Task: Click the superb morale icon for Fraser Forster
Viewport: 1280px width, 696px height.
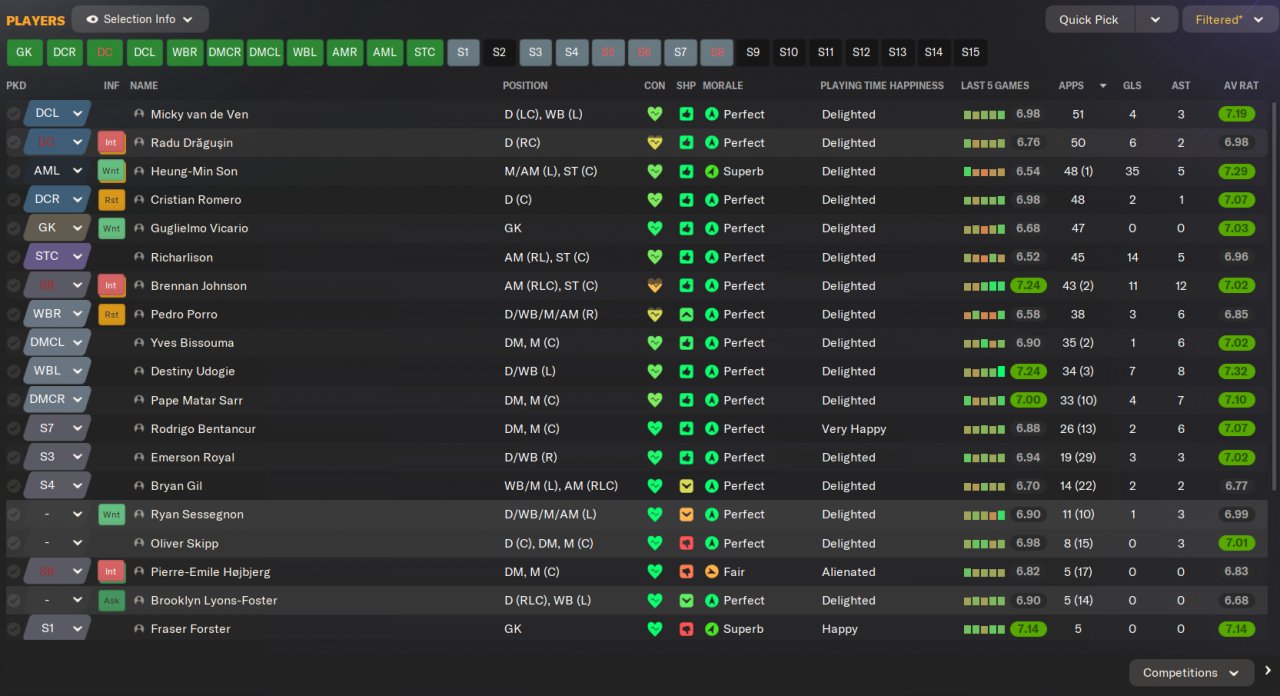Action: click(711, 629)
